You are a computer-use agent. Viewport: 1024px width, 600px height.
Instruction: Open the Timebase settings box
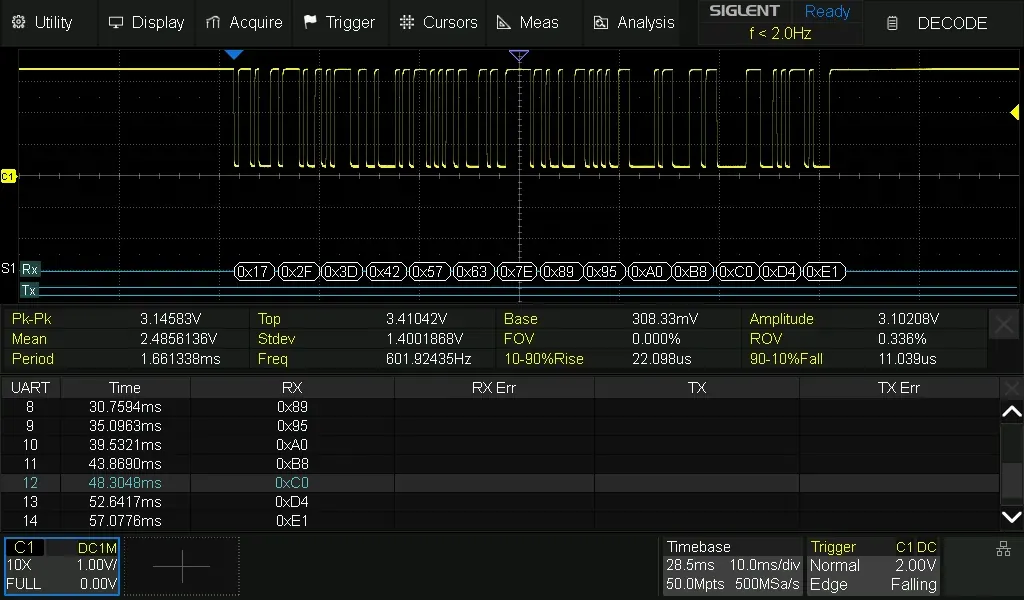click(732, 566)
